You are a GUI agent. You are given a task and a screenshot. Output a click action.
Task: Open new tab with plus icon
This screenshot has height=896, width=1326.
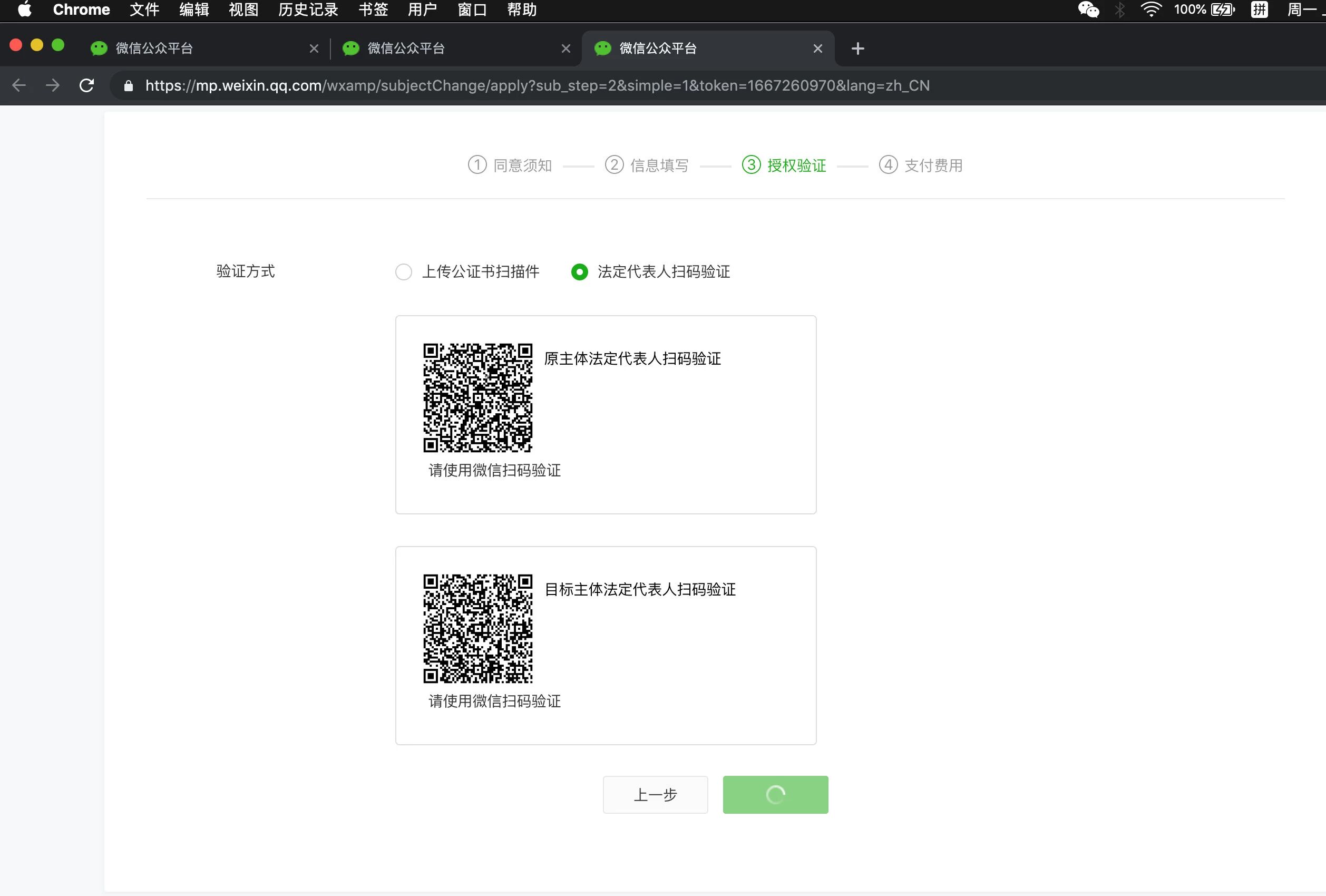coord(857,48)
